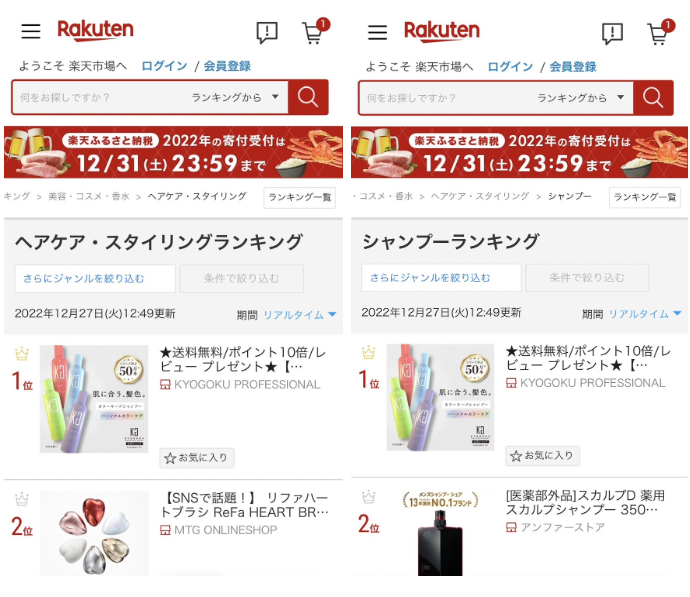Select 美容・コスメ・香水 breadcrumb on left

tap(89, 196)
